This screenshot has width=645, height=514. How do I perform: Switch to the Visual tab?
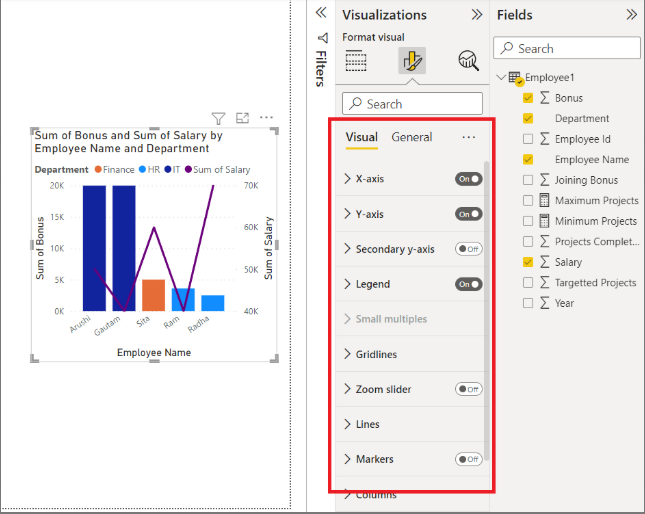[362, 137]
